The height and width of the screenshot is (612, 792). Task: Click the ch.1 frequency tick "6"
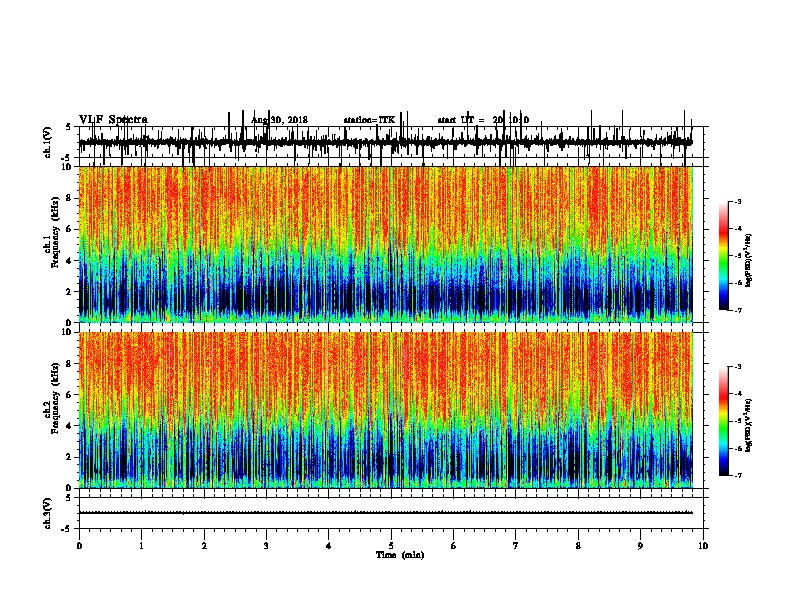click(69, 229)
